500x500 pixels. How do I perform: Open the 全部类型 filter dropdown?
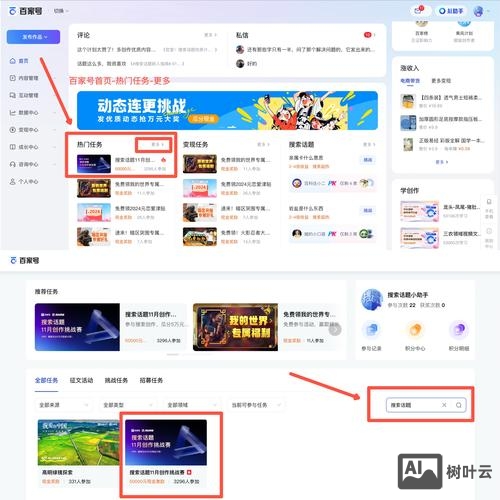[x=128, y=405]
